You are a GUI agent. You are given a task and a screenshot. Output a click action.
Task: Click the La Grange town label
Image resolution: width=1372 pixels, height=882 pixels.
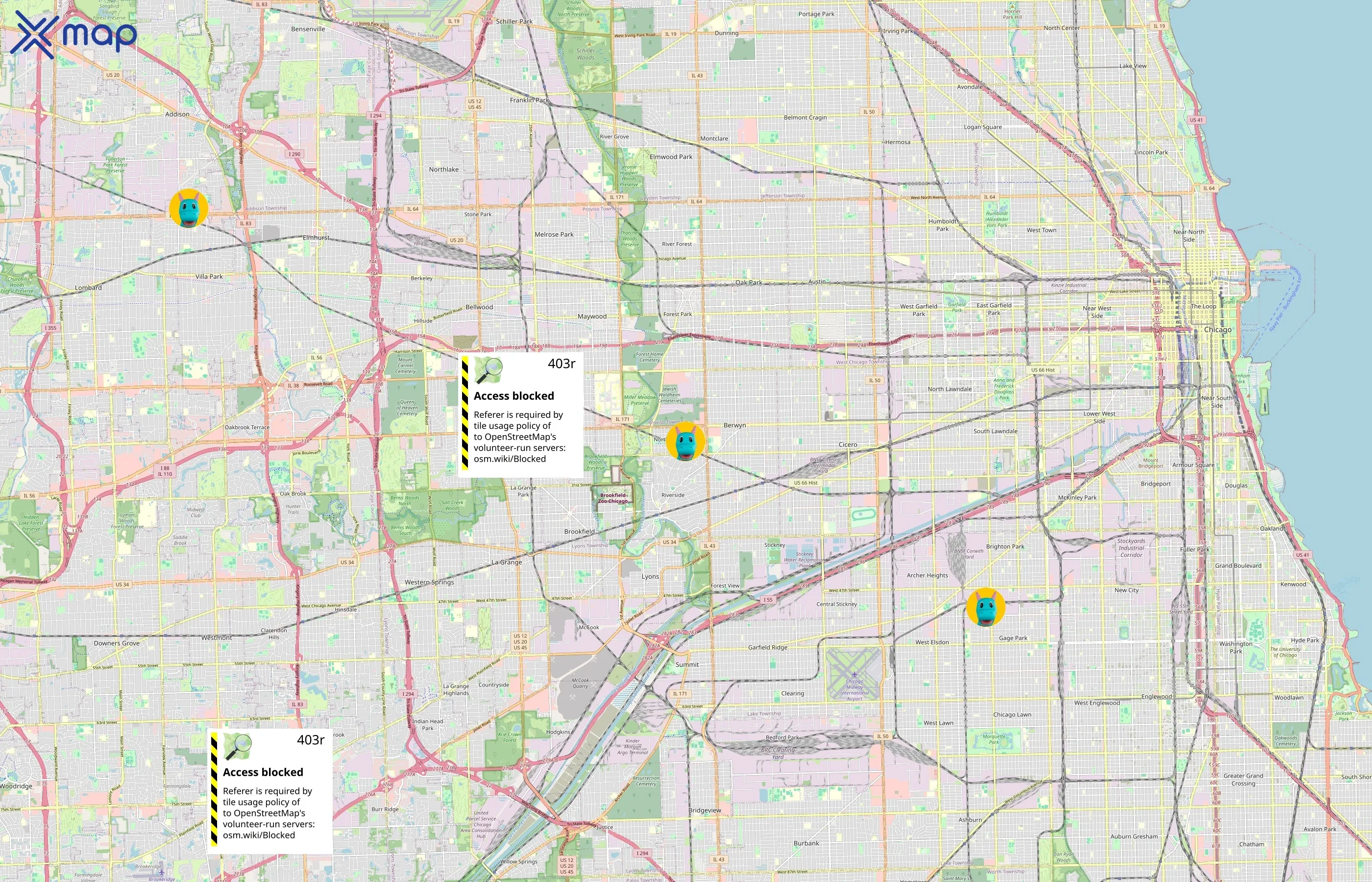pyautogui.click(x=506, y=563)
